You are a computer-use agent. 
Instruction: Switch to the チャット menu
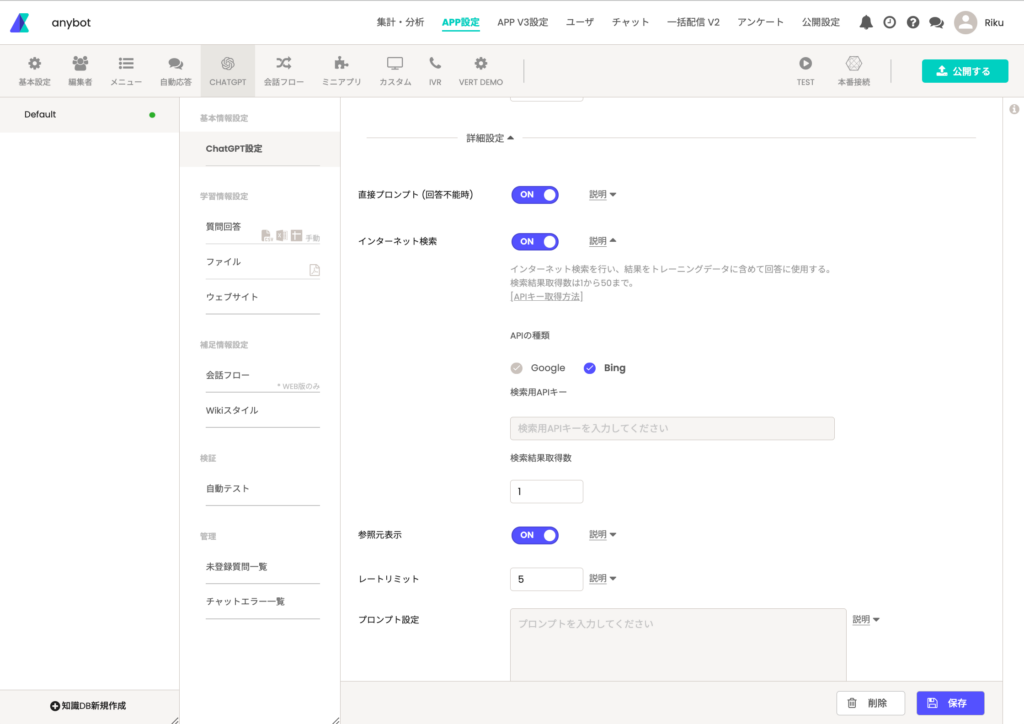click(x=630, y=22)
